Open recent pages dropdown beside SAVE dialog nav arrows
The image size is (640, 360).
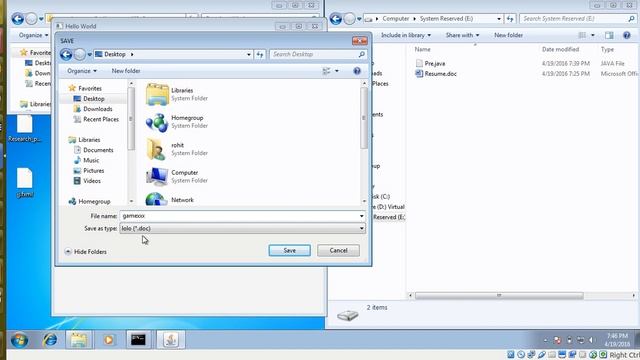(x=89, y=54)
